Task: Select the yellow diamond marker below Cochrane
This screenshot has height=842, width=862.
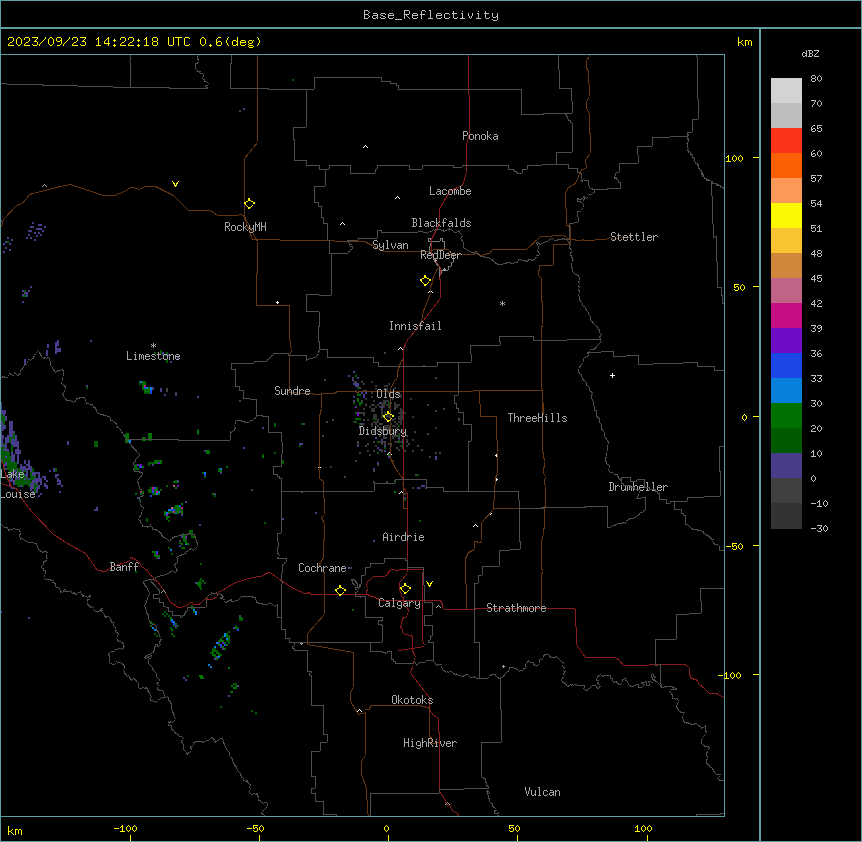Action: (340, 590)
